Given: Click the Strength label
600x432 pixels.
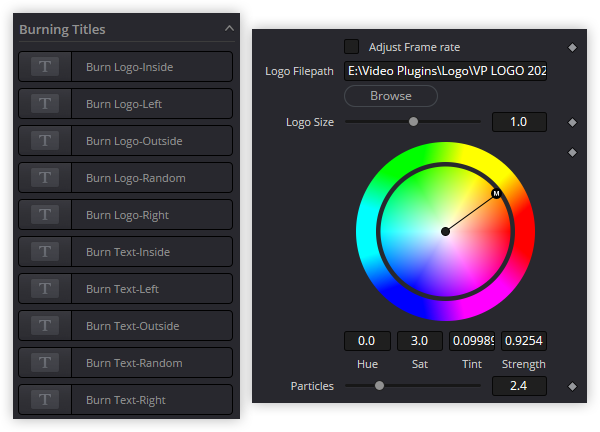Looking at the screenshot, I should click(523, 364).
